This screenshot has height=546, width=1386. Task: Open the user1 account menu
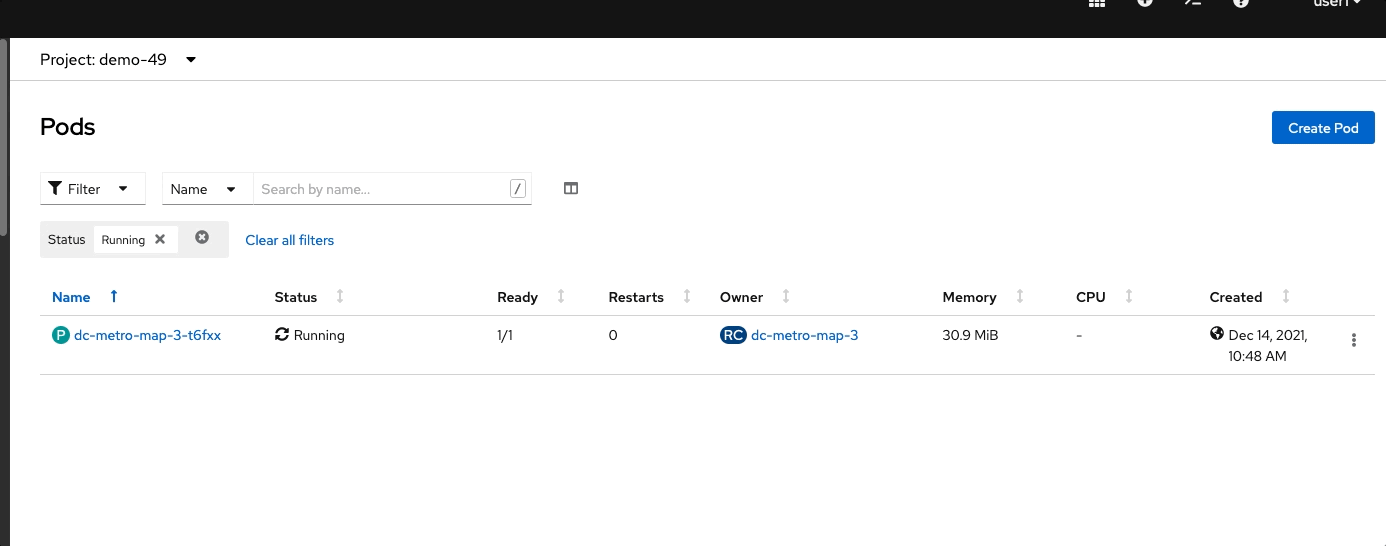coord(1337,3)
